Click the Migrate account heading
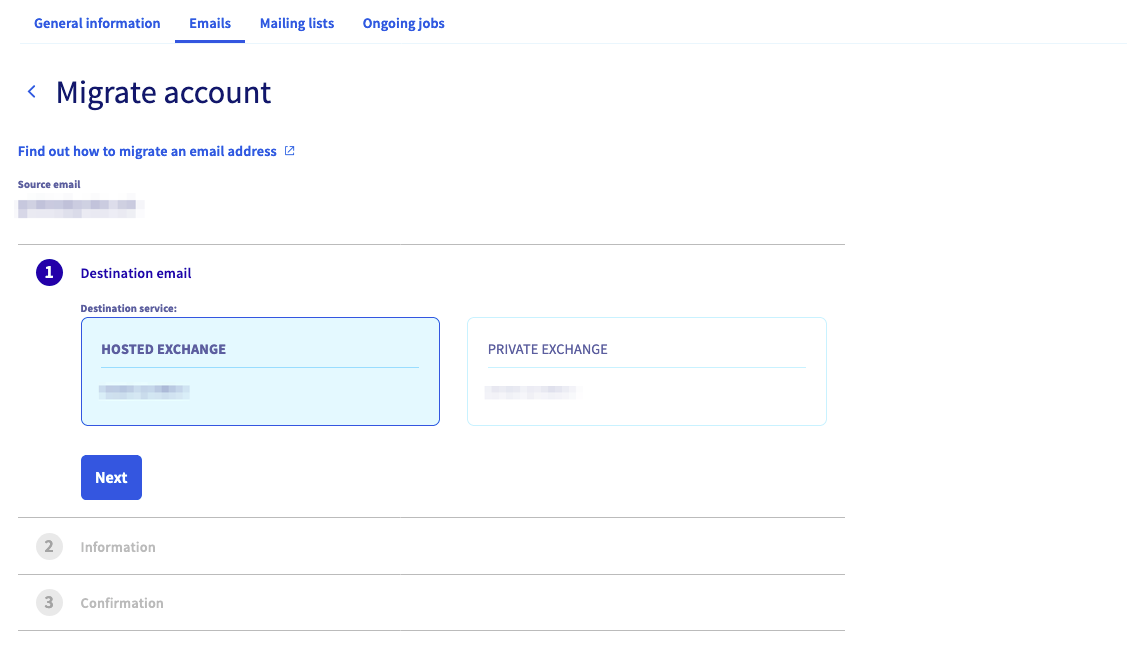Image resolution: width=1138 pixels, height=645 pixels. [x=163, y=92]
